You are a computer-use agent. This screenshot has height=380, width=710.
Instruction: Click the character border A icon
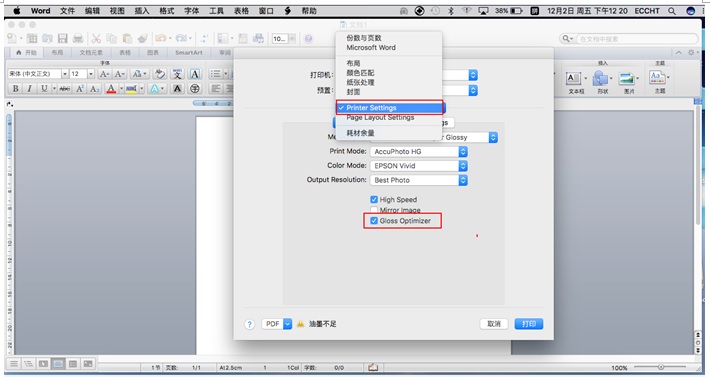195,74
